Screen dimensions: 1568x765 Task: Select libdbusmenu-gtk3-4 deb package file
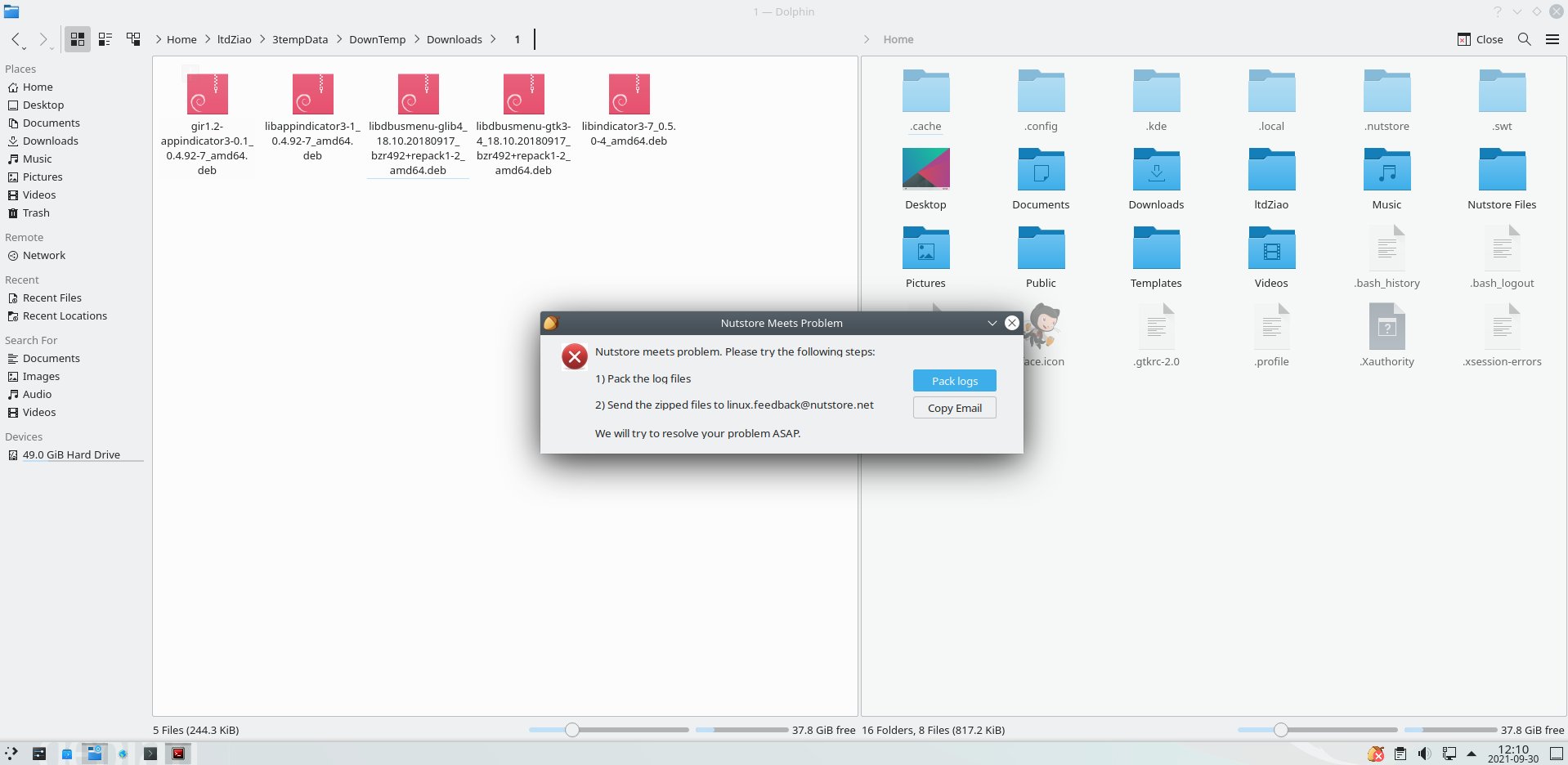[x=523, y=123]
